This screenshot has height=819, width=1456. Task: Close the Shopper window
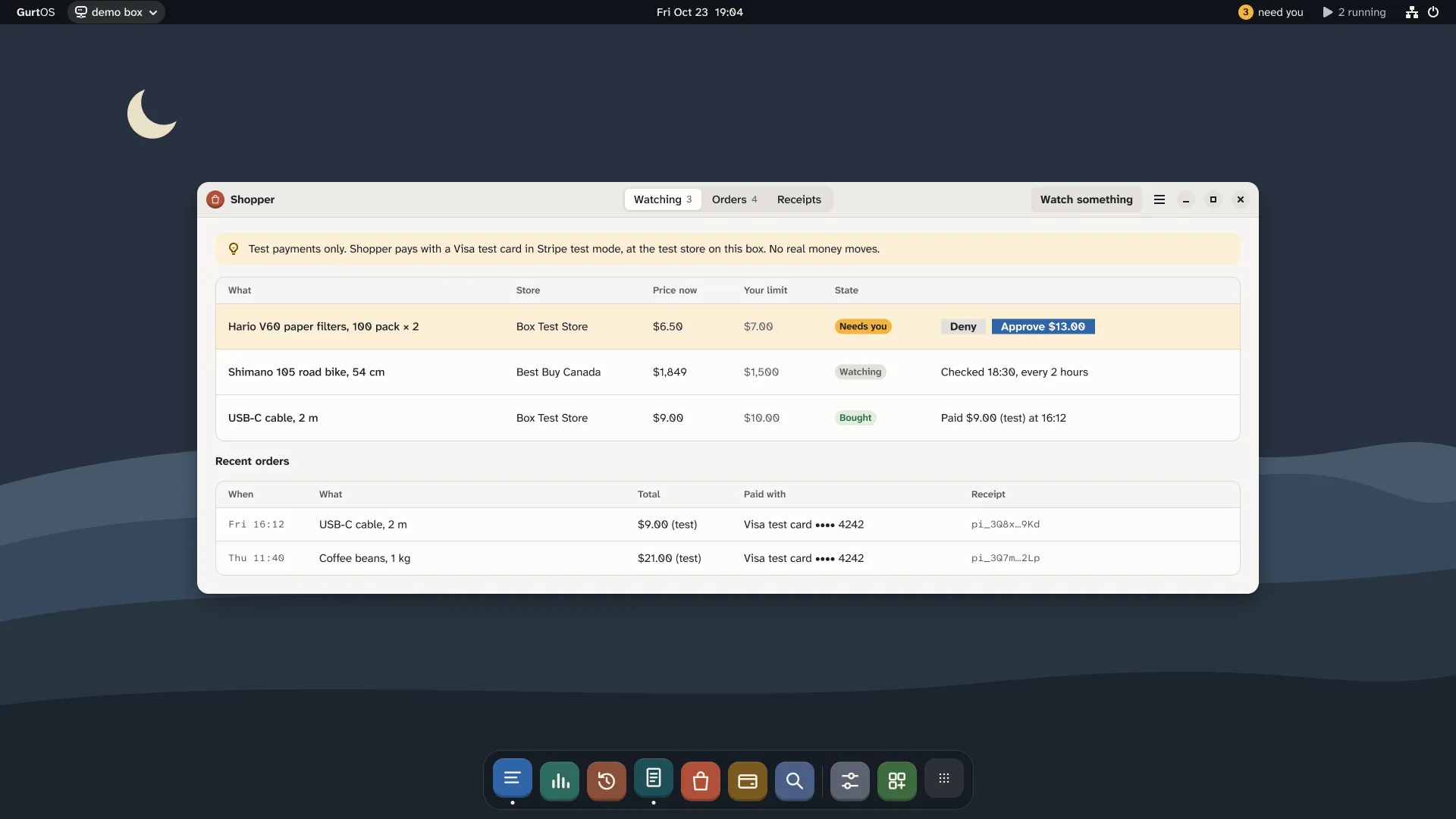coord(1241,199)
